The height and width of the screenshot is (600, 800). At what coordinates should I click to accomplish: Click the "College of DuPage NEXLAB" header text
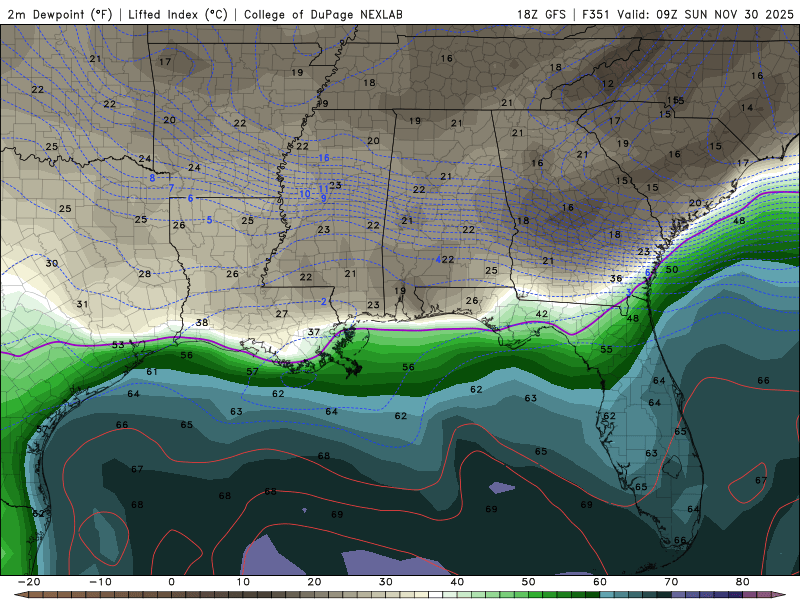323,14
